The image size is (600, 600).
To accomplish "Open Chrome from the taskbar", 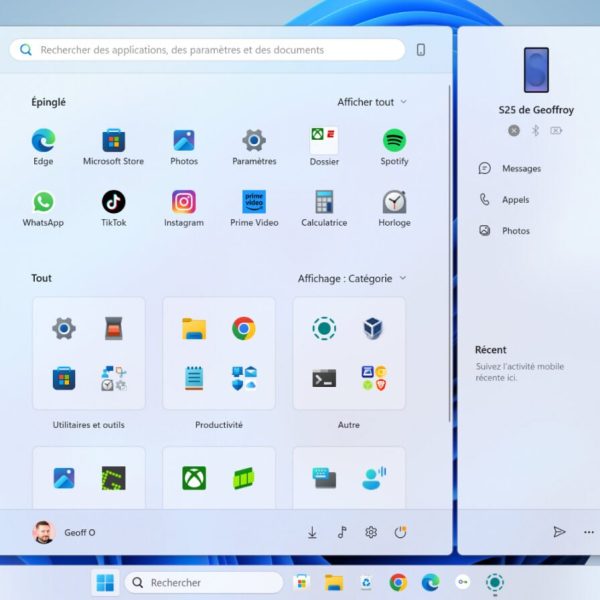I will point(398,583).
